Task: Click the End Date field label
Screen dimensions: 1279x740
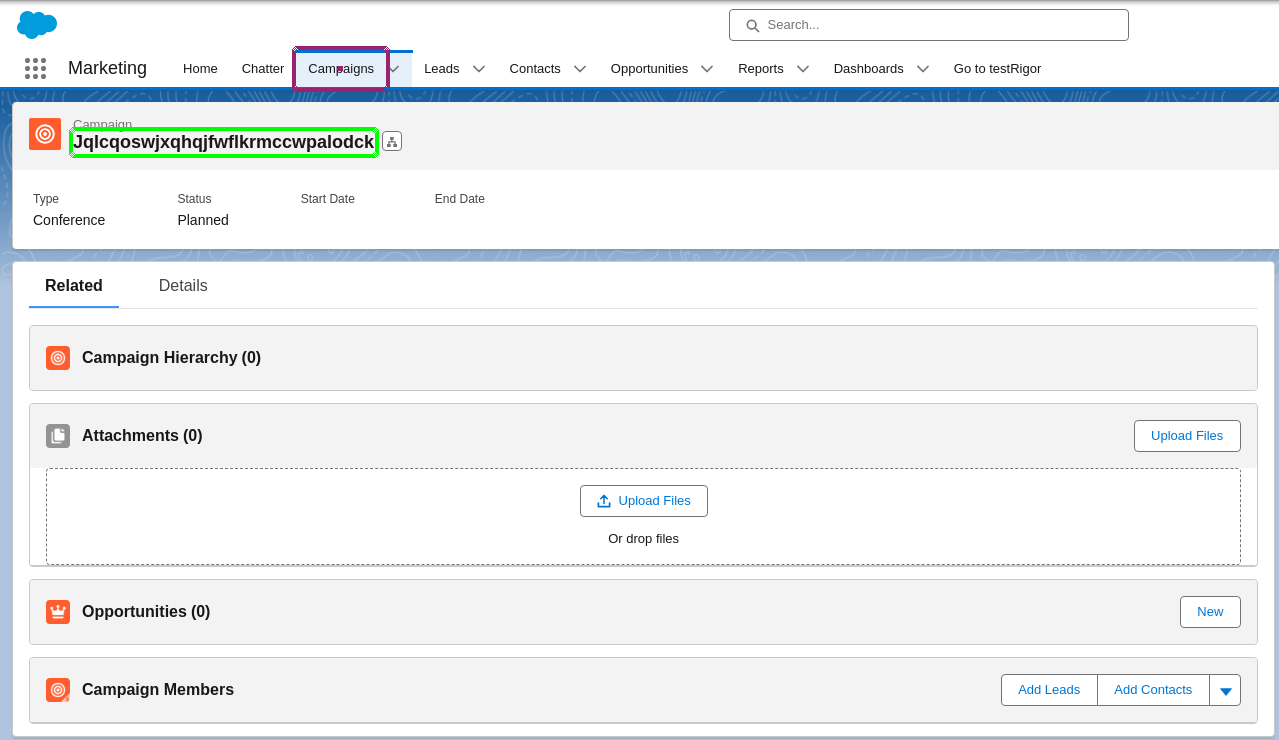Action: coord(460,199)
